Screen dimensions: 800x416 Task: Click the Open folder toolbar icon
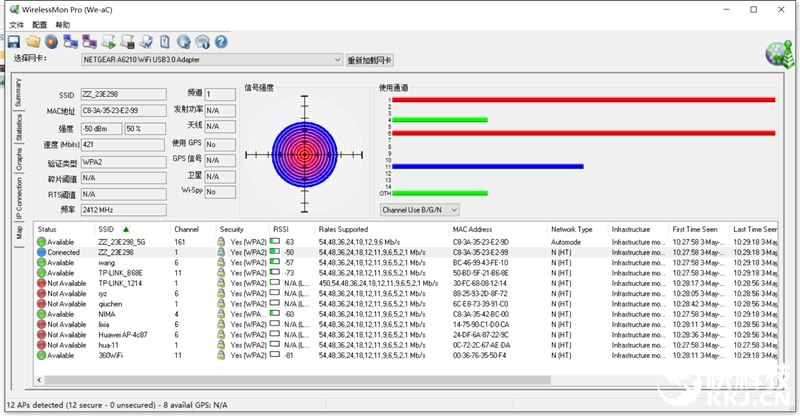(x=32, y=42)
